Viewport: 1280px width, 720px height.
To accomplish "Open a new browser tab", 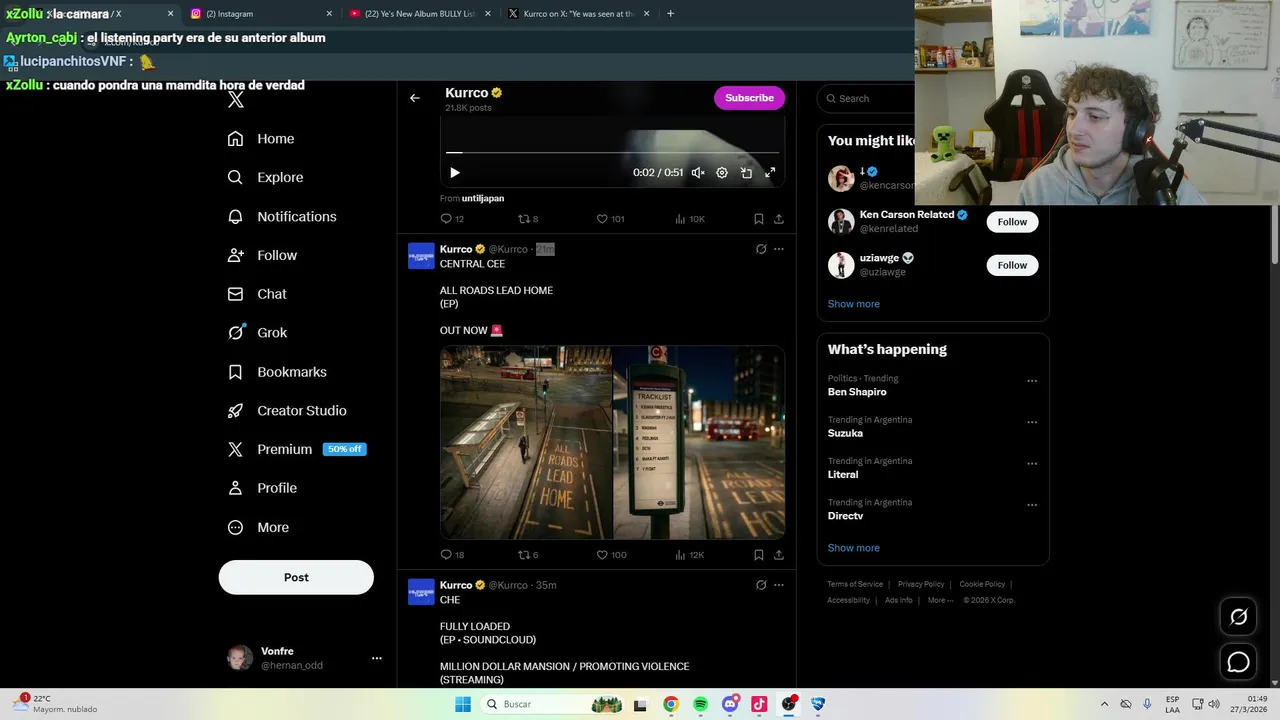I will (x=670, y=14).
